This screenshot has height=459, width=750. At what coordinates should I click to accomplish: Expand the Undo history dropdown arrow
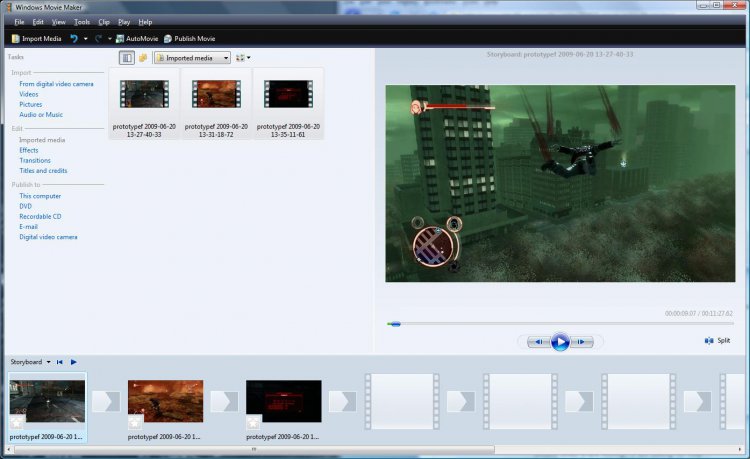point(86,39)
